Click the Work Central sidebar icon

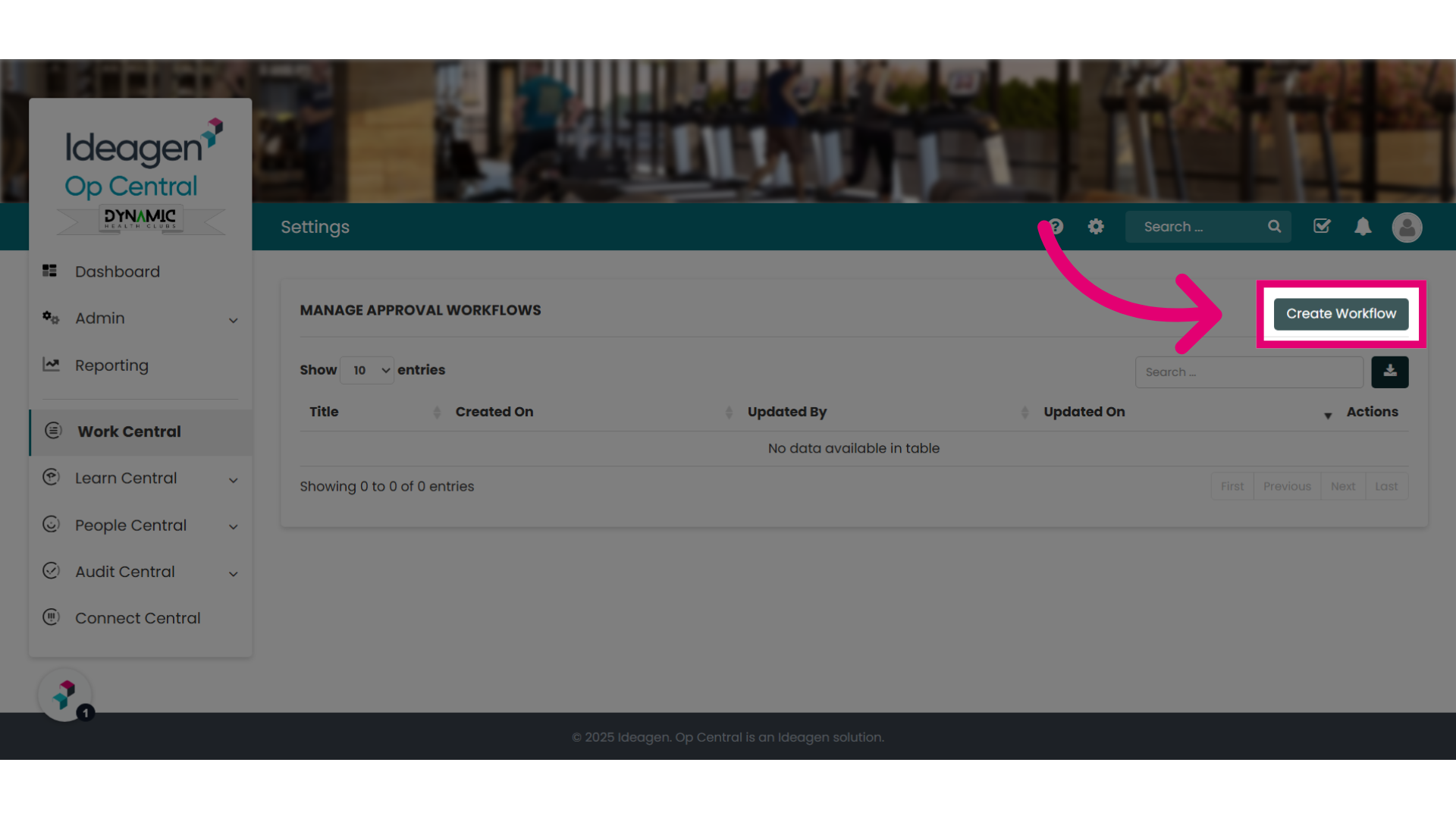click(53, 431)
